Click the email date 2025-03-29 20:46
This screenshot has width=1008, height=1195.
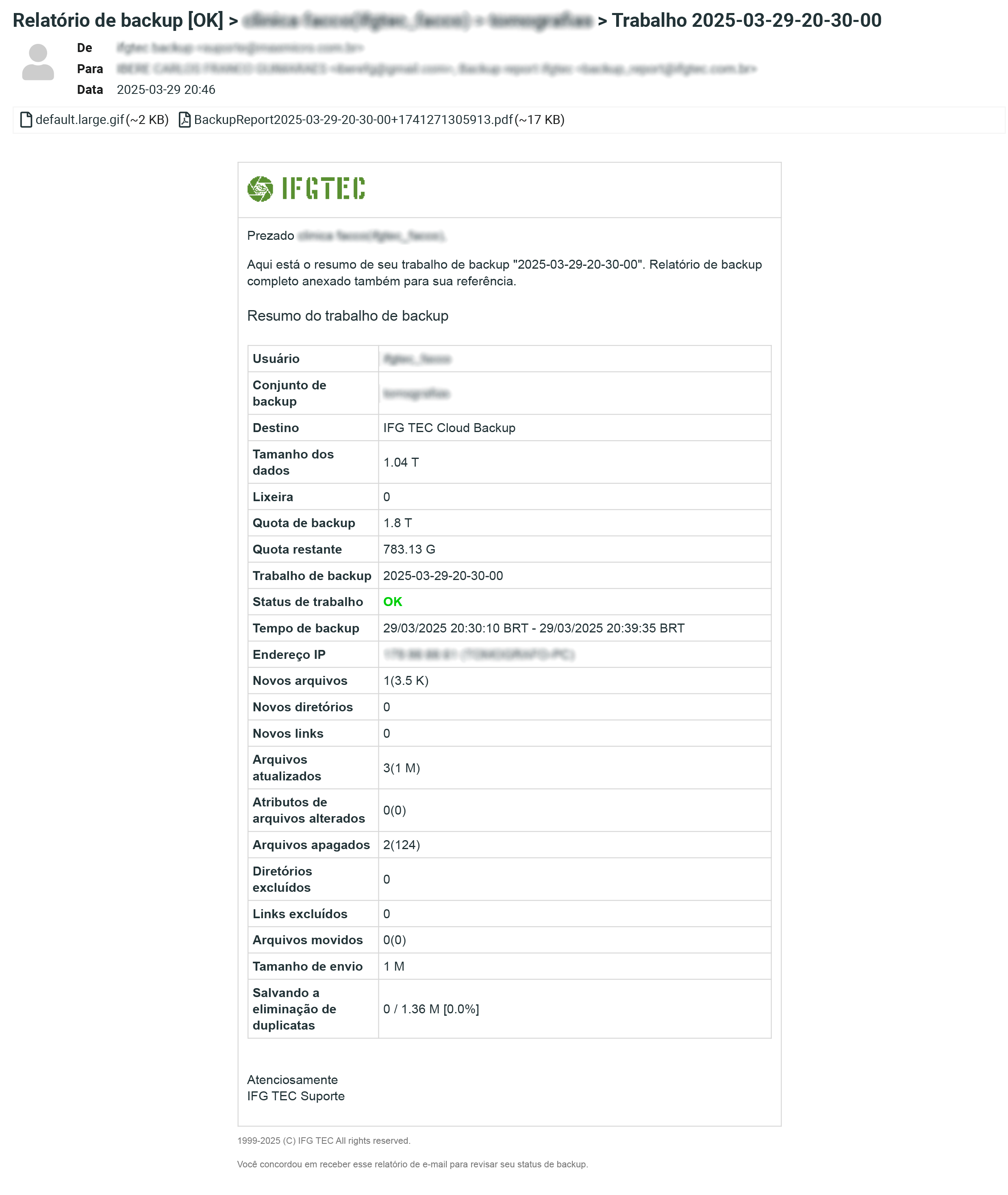point(166,90)
